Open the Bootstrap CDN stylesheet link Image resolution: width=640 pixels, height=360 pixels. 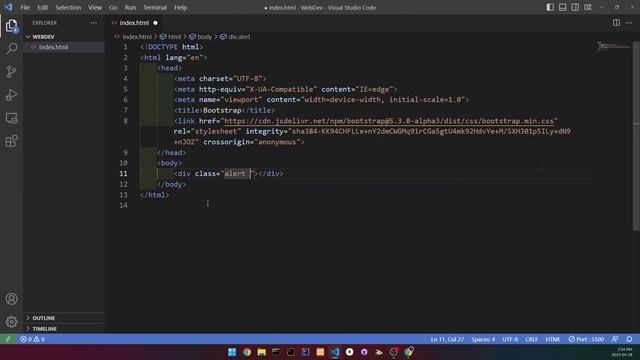(389, 121)
